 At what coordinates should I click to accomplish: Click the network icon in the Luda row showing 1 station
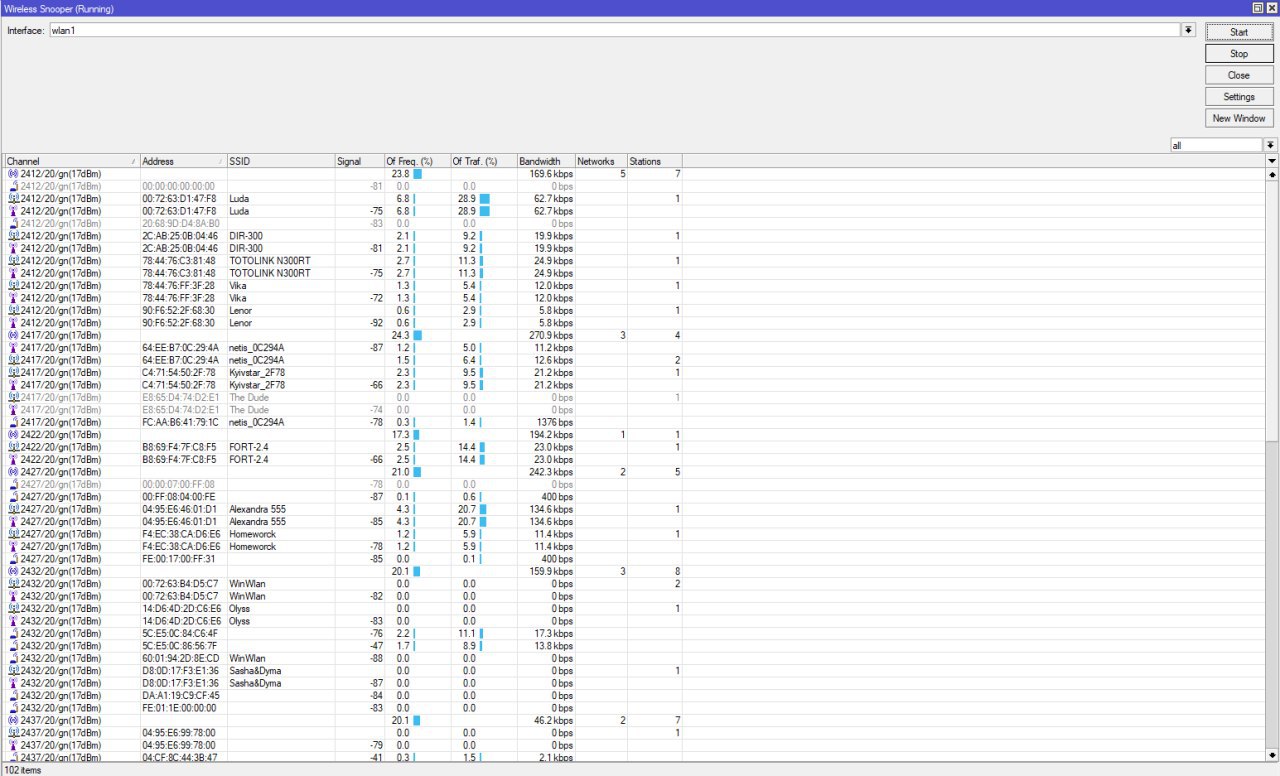[x=13, y=199]
